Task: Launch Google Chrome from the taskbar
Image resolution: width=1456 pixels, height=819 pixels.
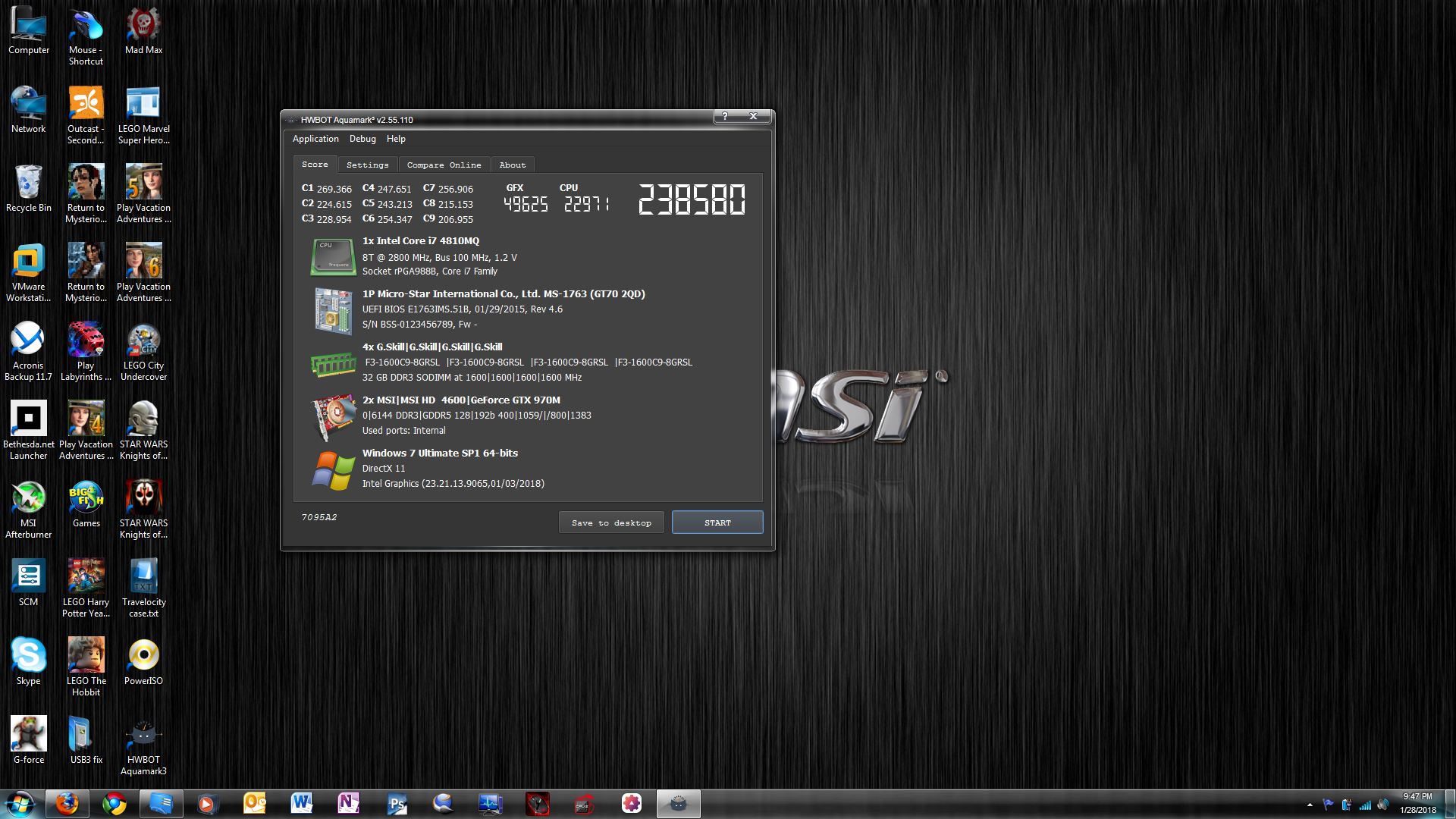Action: point(115,803)
